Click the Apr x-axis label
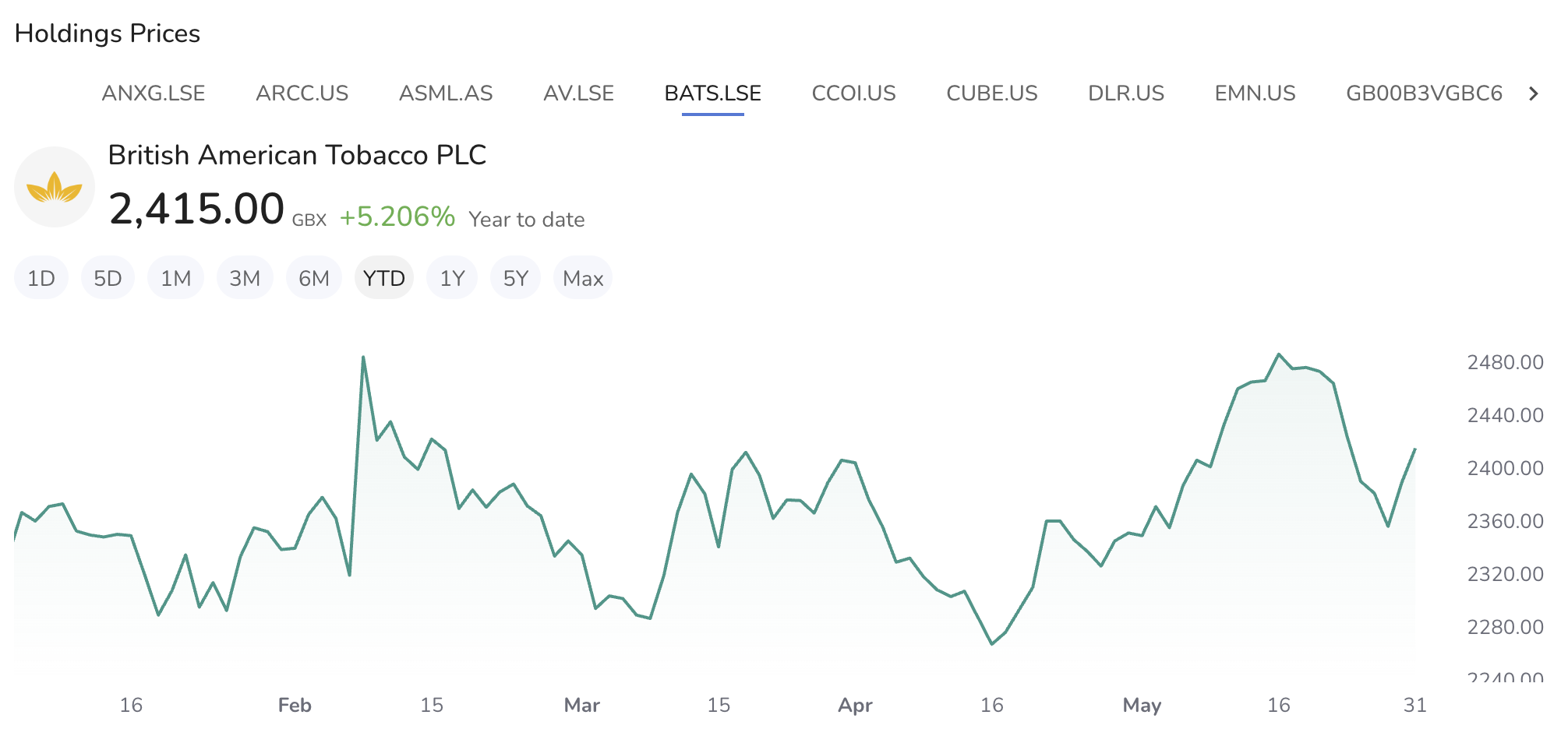The height and width of the screenshot is (729, 1568). pyautogui.click(x=855, y=705)
